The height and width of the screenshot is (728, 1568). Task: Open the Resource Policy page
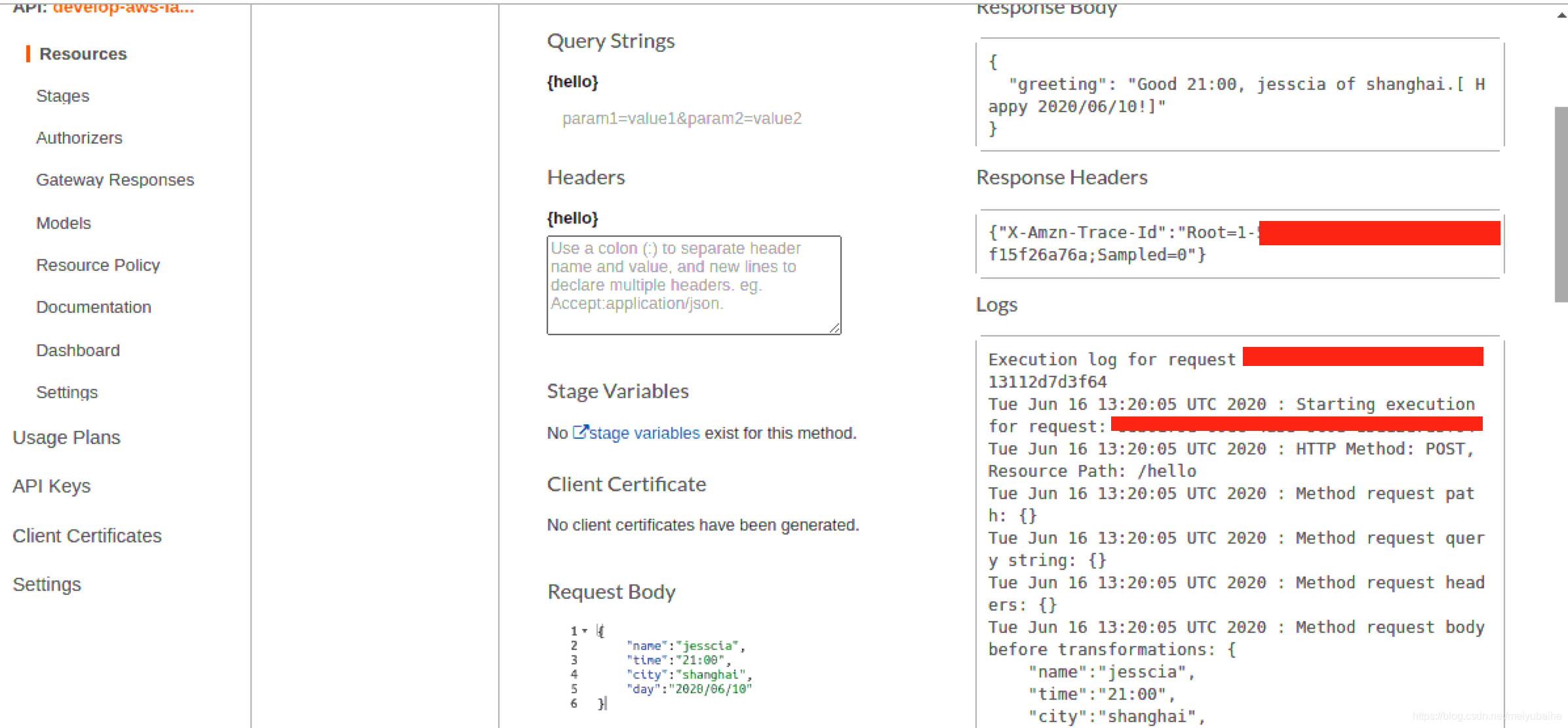click(x=98, y=265)
